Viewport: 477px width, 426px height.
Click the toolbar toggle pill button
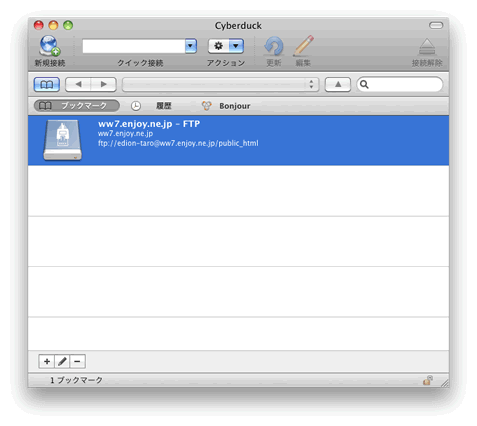436,25
